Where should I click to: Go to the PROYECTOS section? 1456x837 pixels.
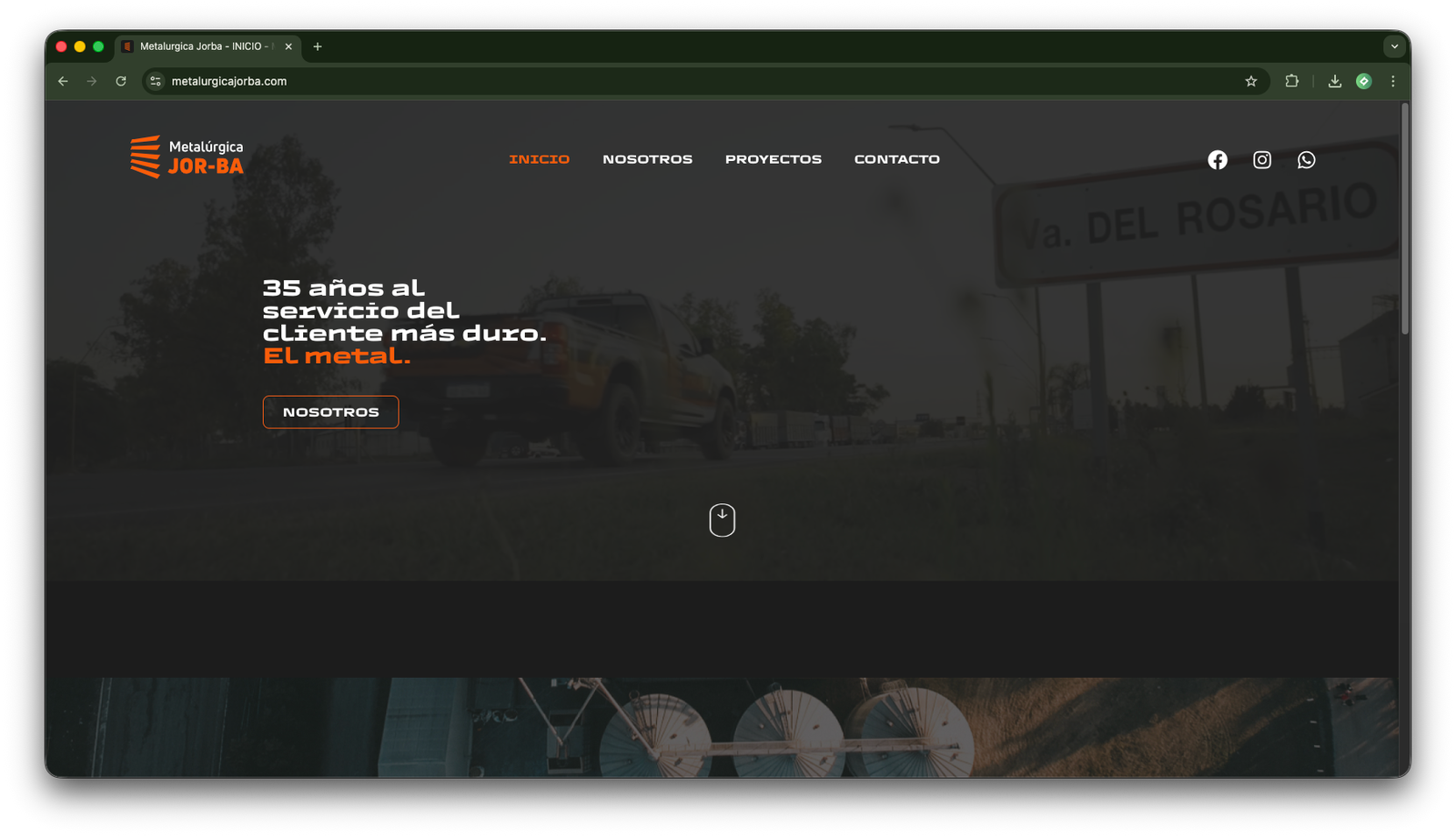click(773, 159)
